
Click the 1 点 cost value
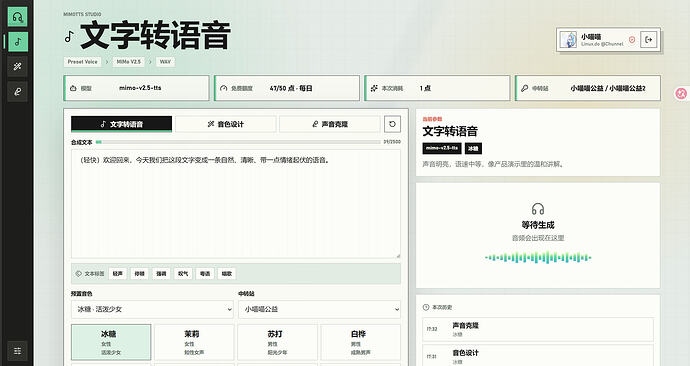click(x=425, y=88)
